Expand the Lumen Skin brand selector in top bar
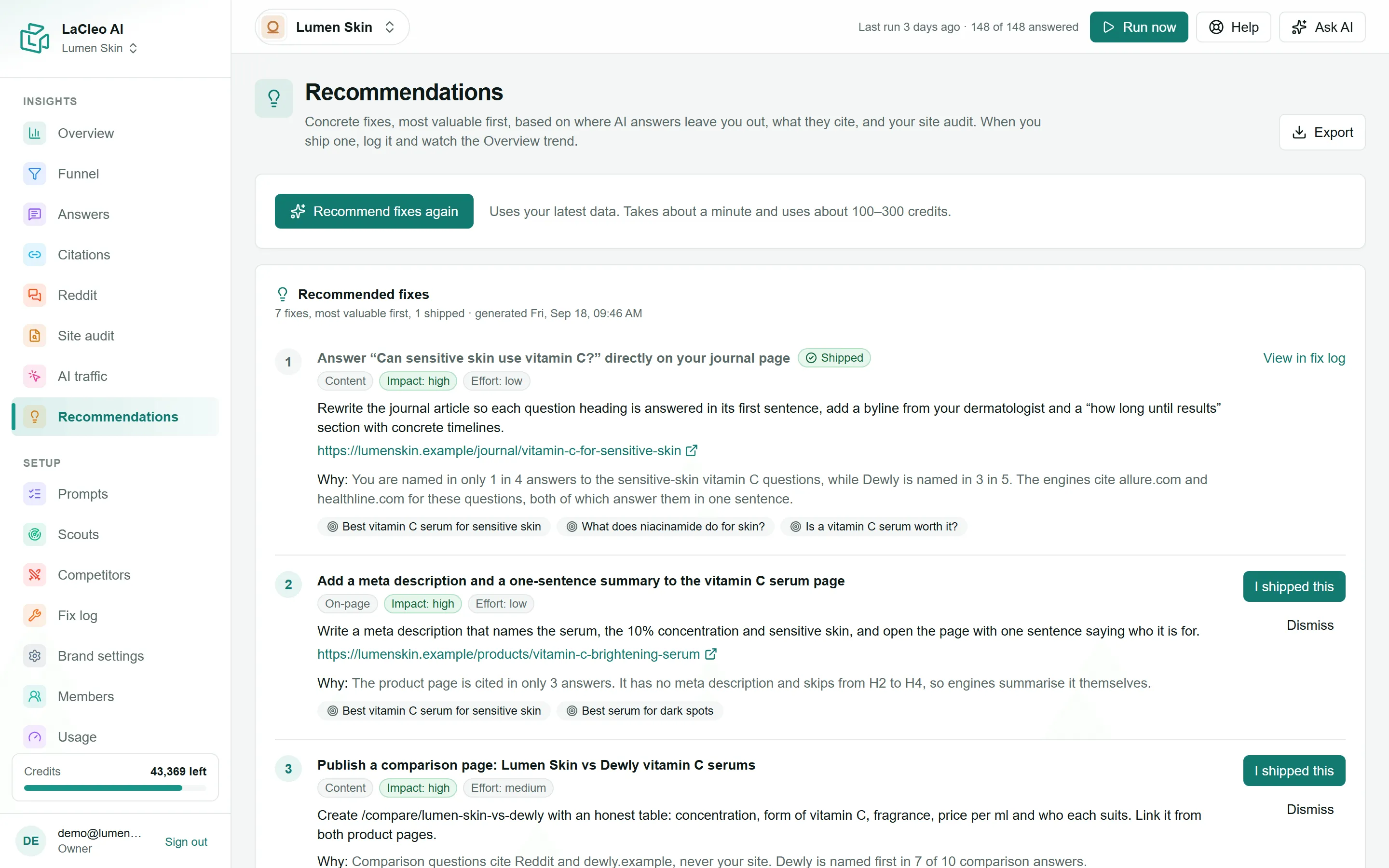 (x=332, y=27)
